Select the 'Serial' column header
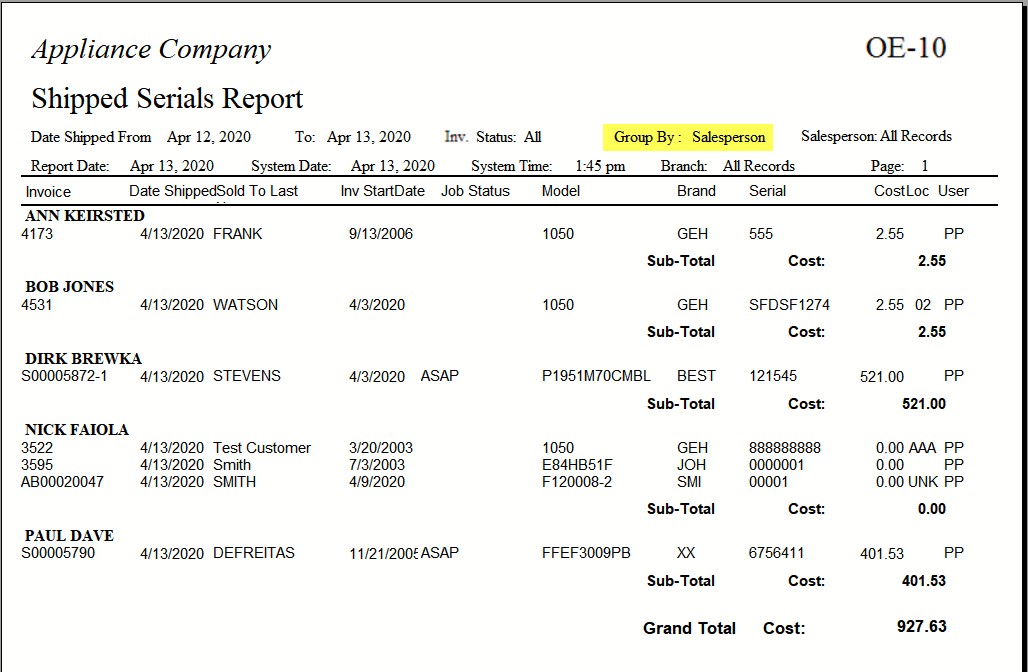Viewport: 1028px width, 672px height. point(767,191)
